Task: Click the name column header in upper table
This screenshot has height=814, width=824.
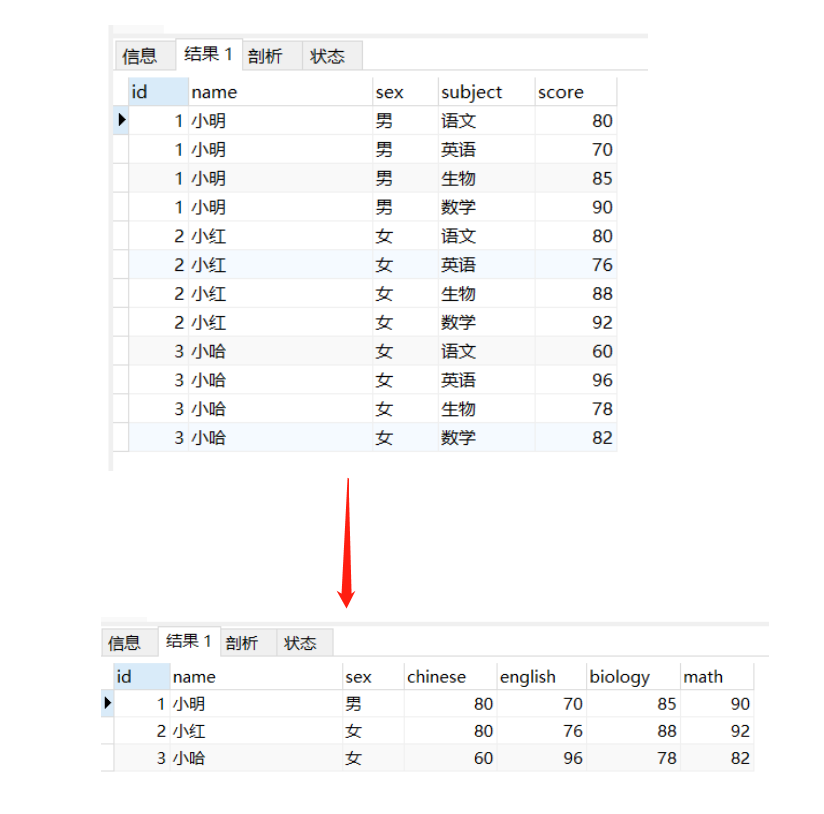Action: tap(281, 92)
